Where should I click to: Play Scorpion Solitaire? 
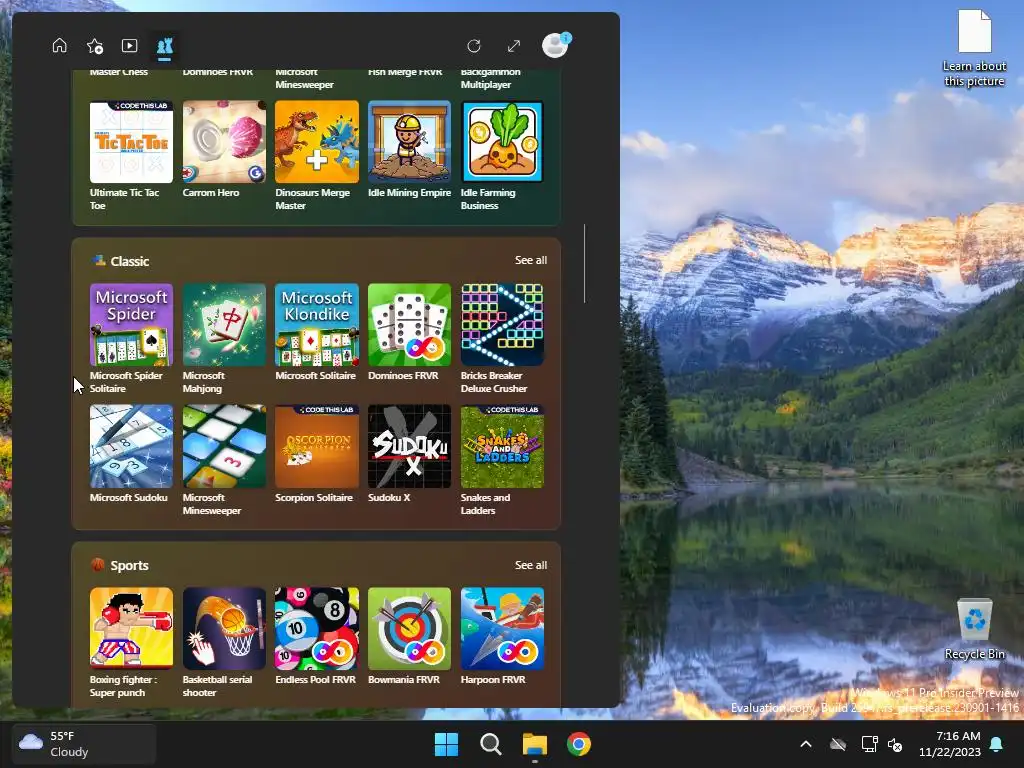click(317, 454)
